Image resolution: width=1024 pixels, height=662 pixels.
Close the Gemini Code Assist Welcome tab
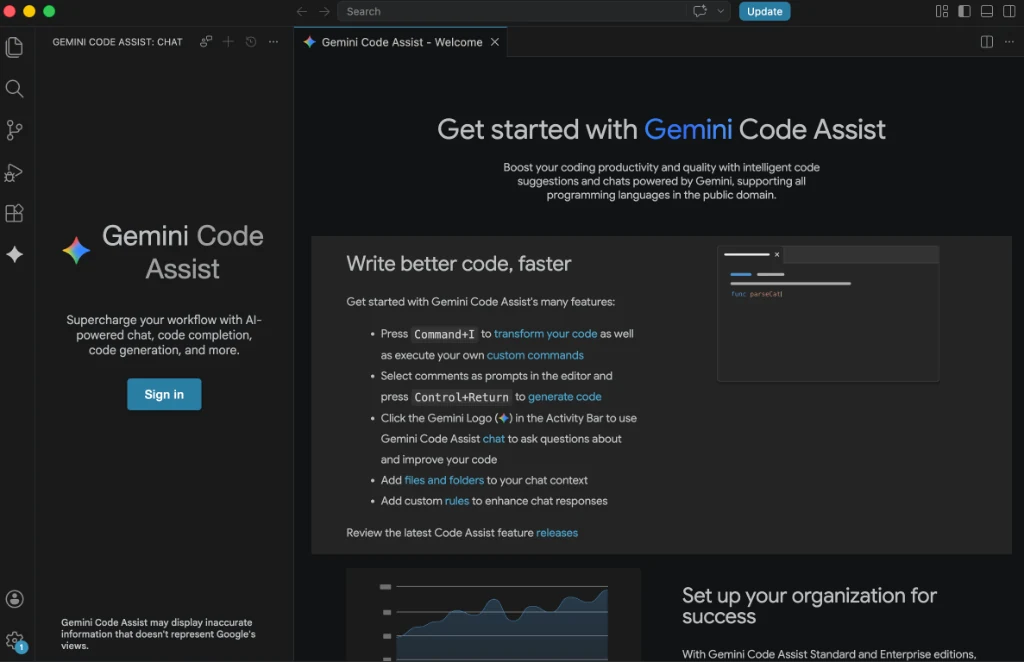495,42
